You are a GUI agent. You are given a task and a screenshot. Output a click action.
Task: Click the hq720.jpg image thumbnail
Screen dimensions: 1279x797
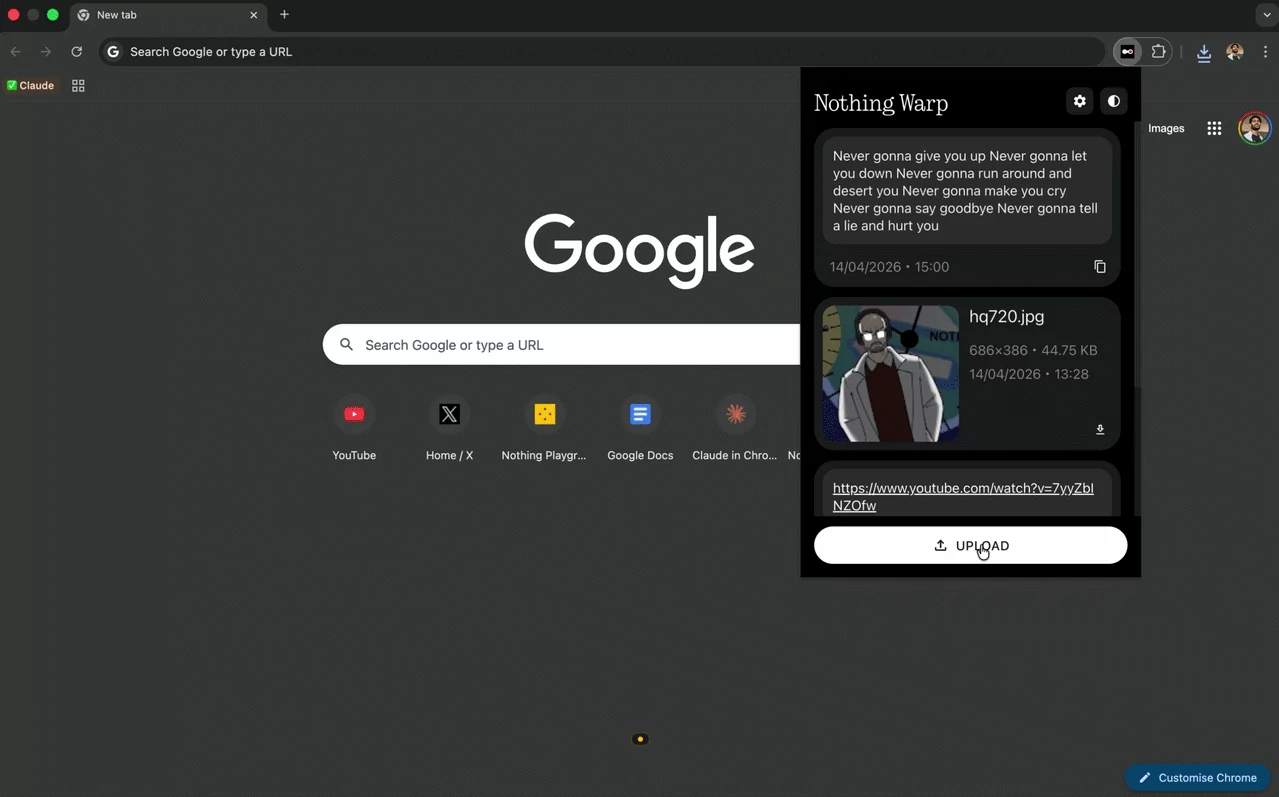point(890,374)
